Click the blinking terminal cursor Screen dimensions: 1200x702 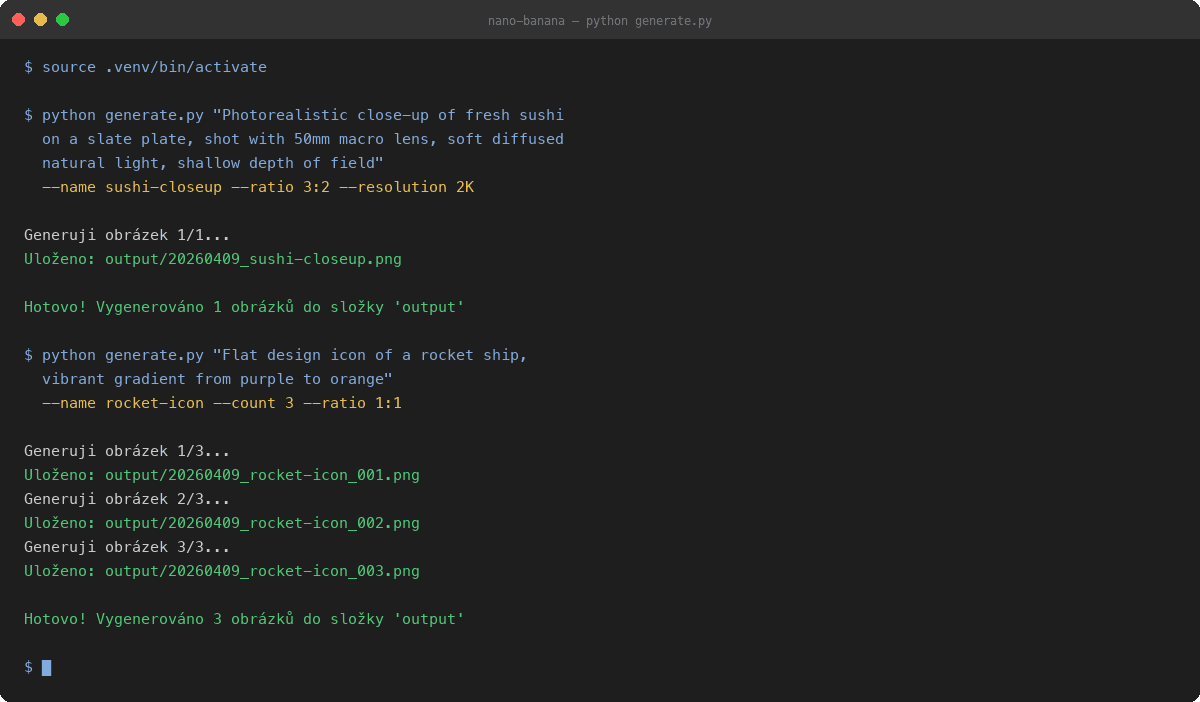coord(47,667)
